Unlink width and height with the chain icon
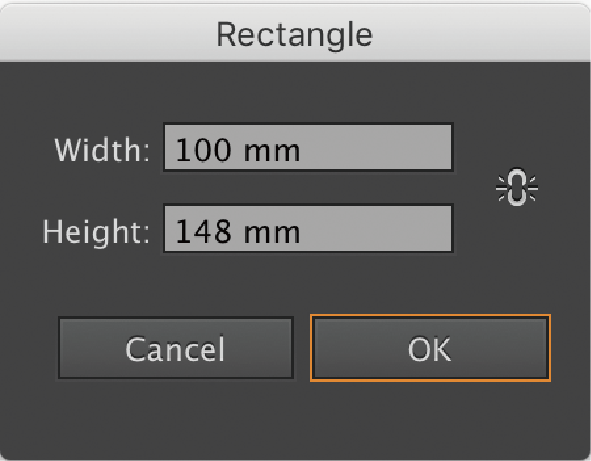This screenshot has width=591, height=461. (517, 187)
